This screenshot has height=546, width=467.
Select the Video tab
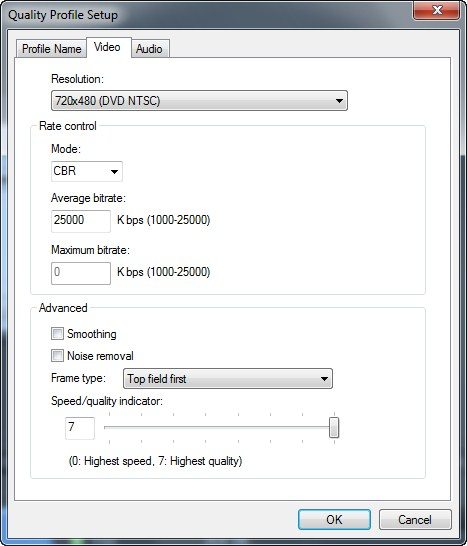108,47
